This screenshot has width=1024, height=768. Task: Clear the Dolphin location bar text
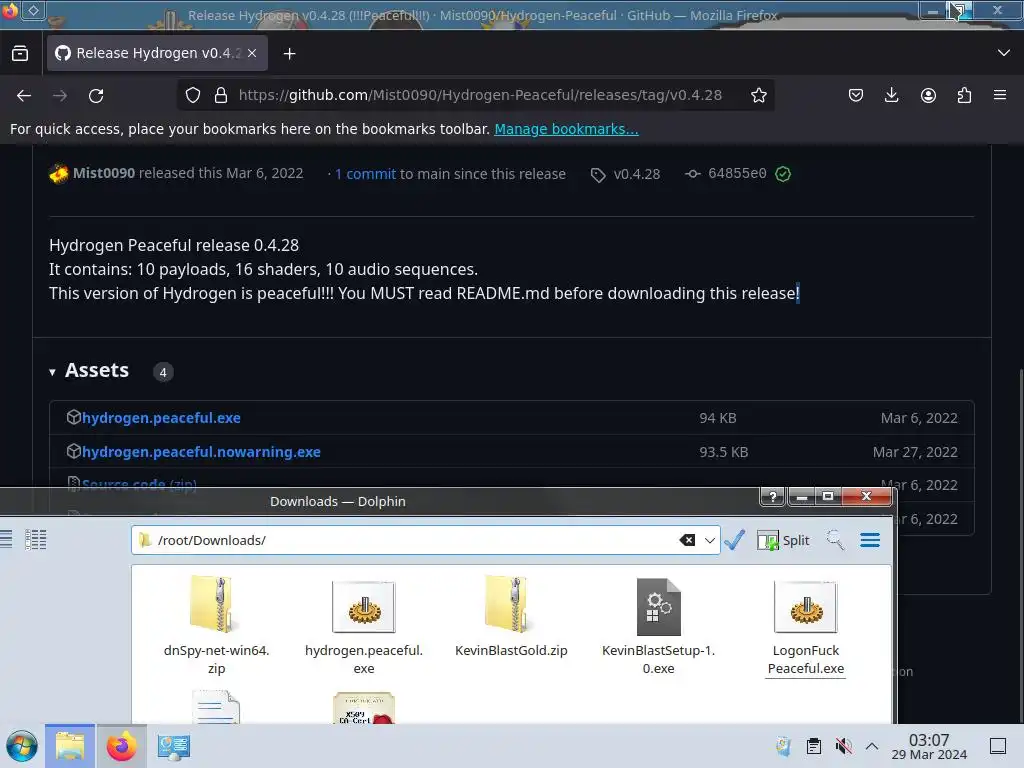[687, 540]
